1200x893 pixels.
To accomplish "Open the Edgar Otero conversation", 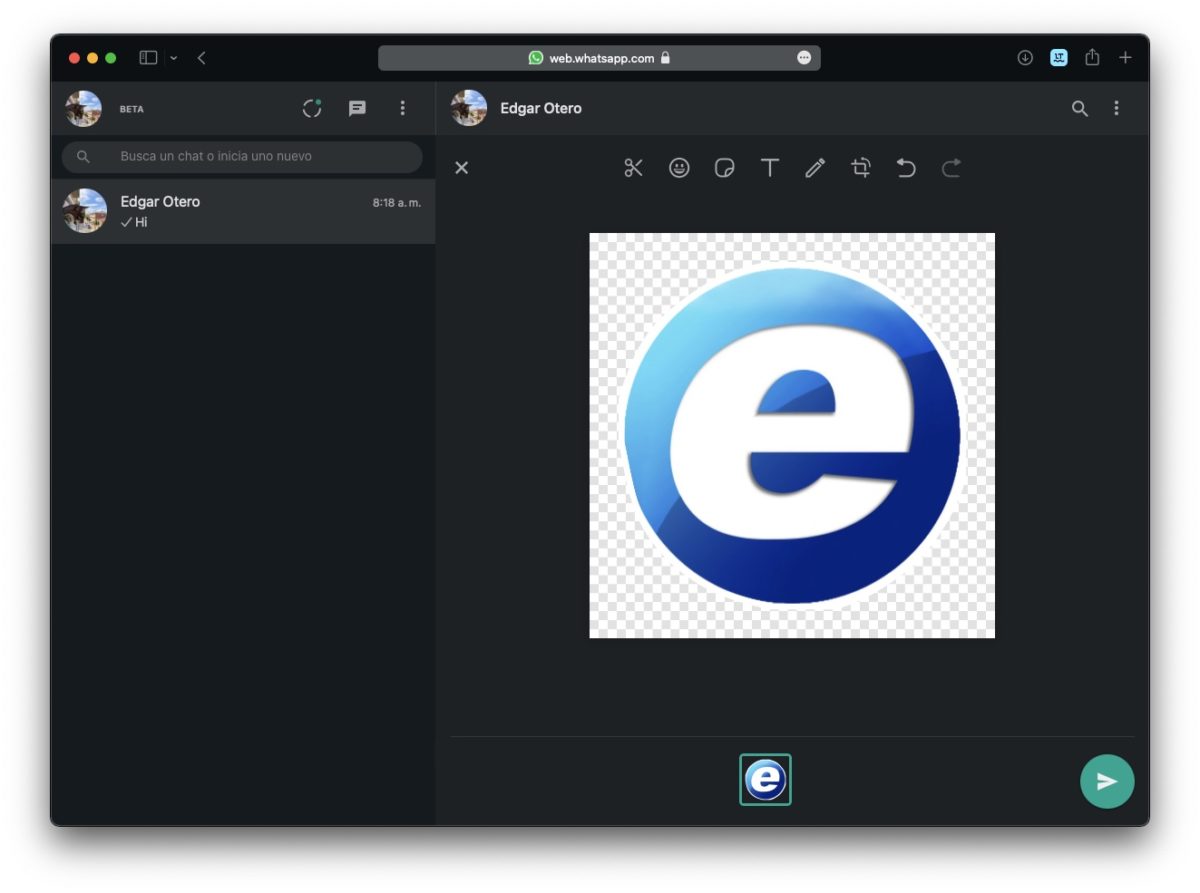I will pyautogui.click(x=242, y=211).
